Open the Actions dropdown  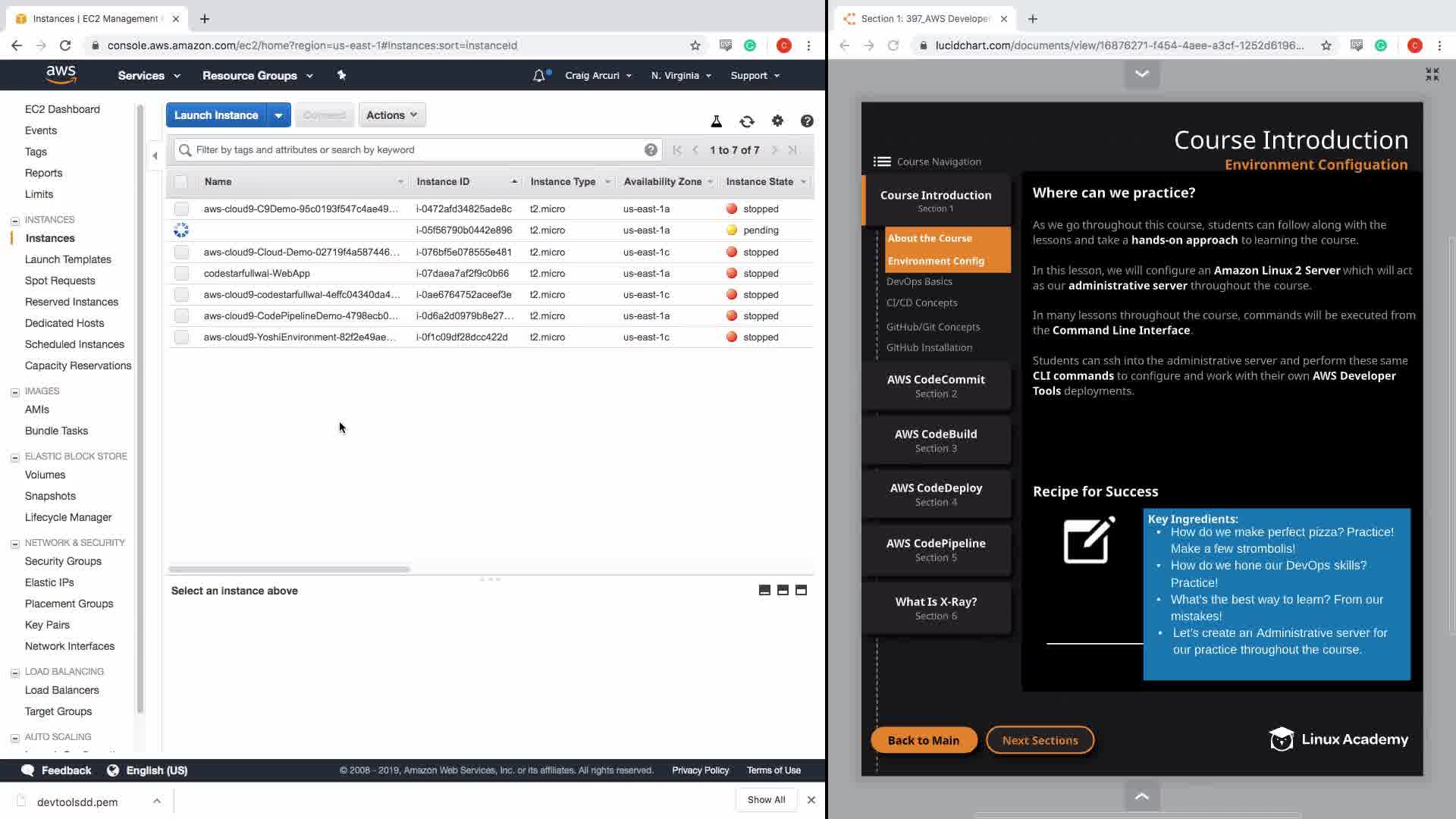(x=391, y=115)
